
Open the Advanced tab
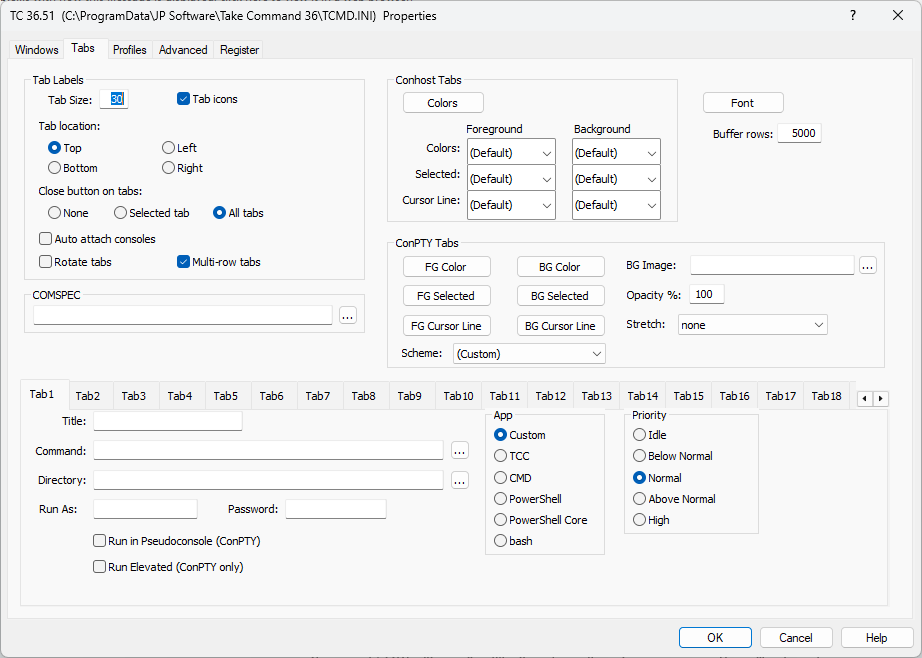click(183, 50)
